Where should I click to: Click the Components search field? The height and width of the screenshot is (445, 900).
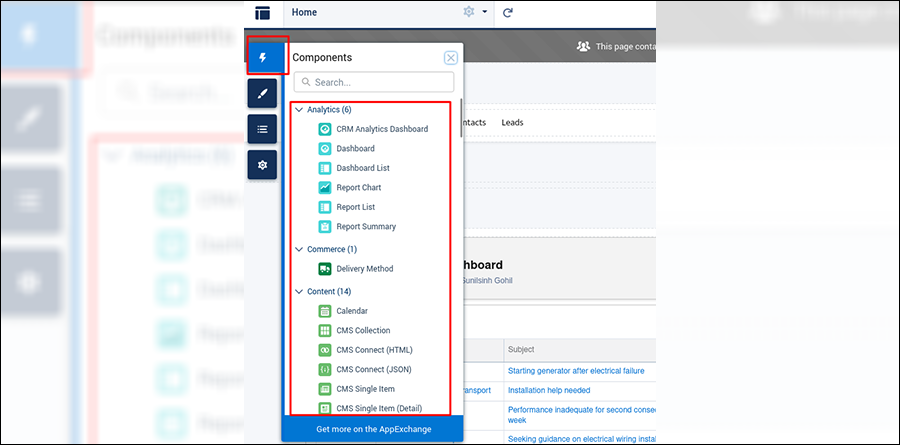point(374,82)
